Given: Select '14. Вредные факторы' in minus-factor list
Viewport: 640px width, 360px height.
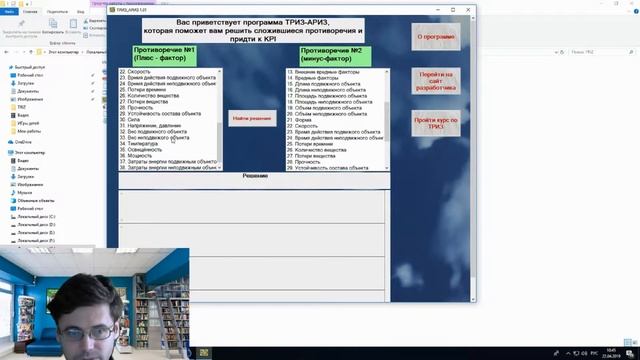Looking at the screenshot, I should pyautogui.click(x=313, y=78).
